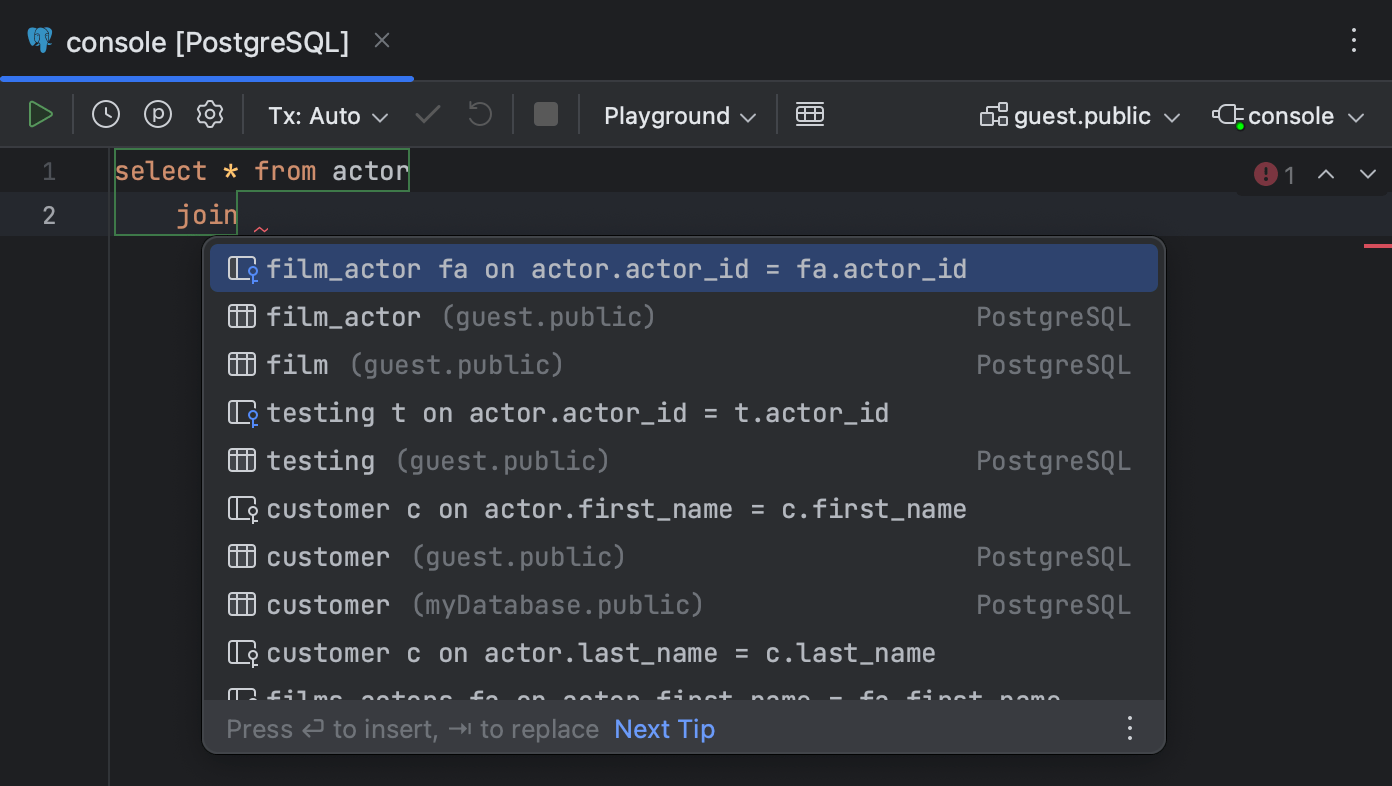
Task: Open the Tx: Auto transaction mode dropdown
Action: (327, 114)
